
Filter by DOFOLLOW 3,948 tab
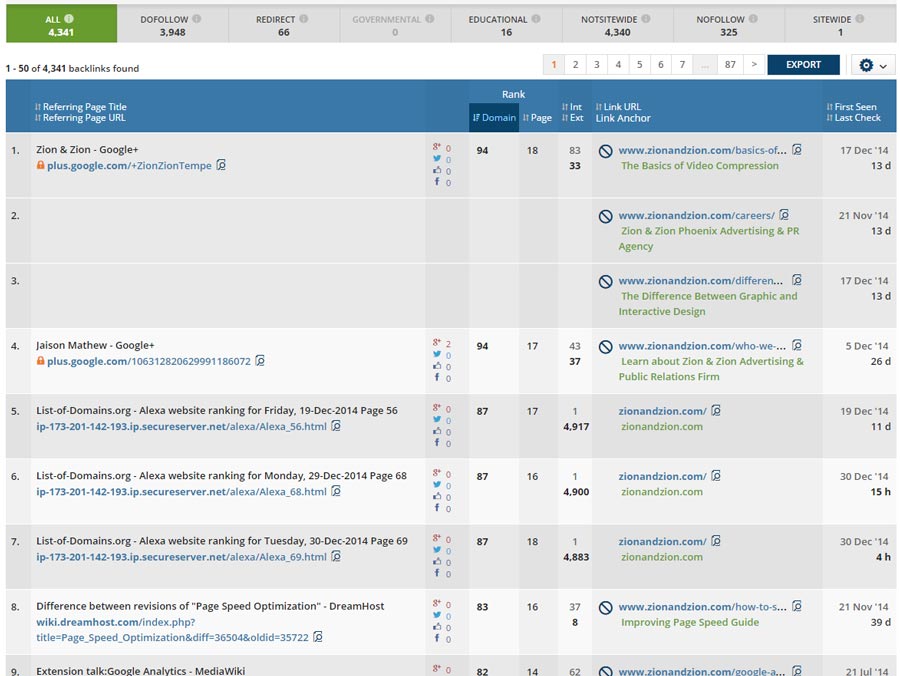(172, 24)
